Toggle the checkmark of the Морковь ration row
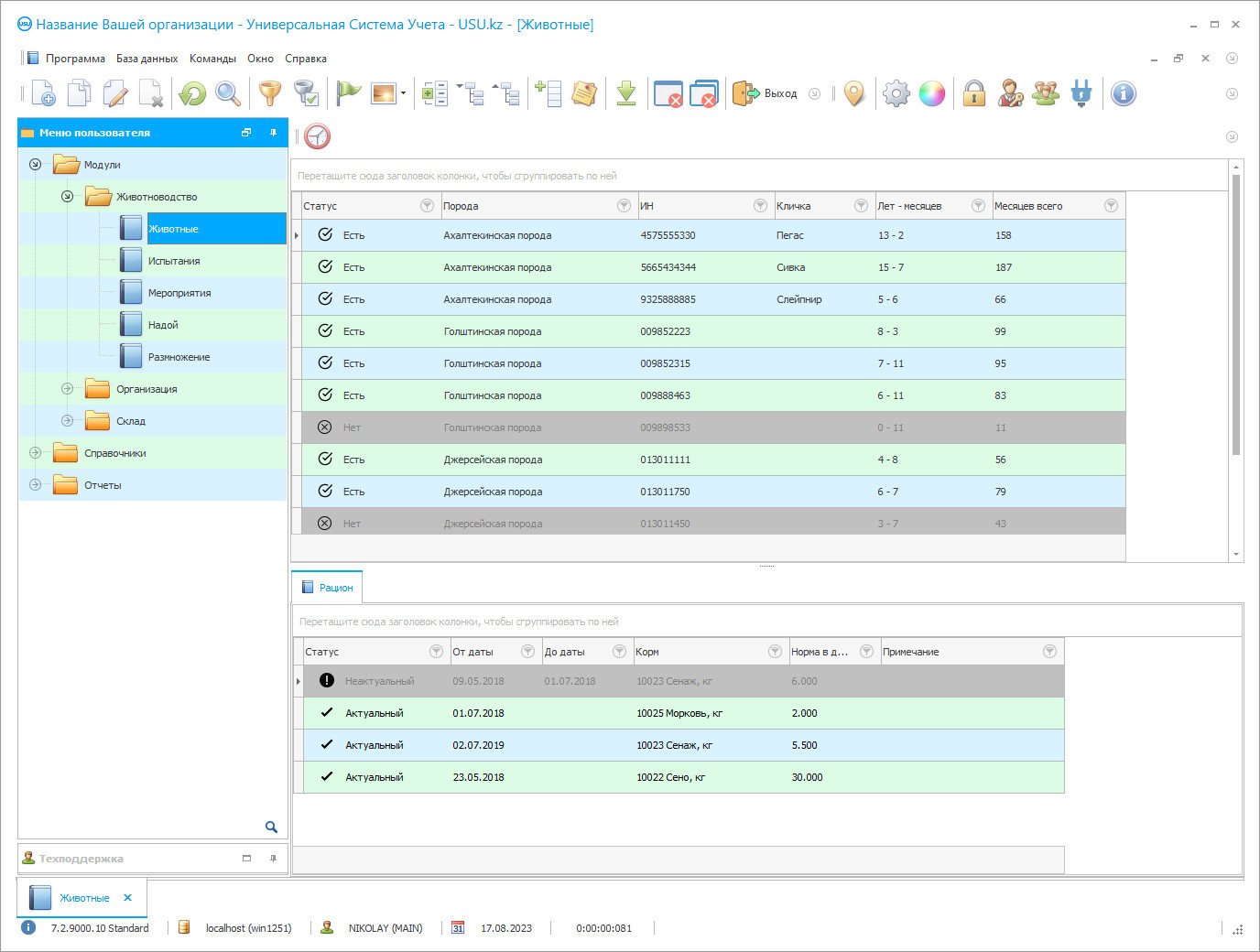The width and height of the screenshot is (1260, 952). pos(327,713)
